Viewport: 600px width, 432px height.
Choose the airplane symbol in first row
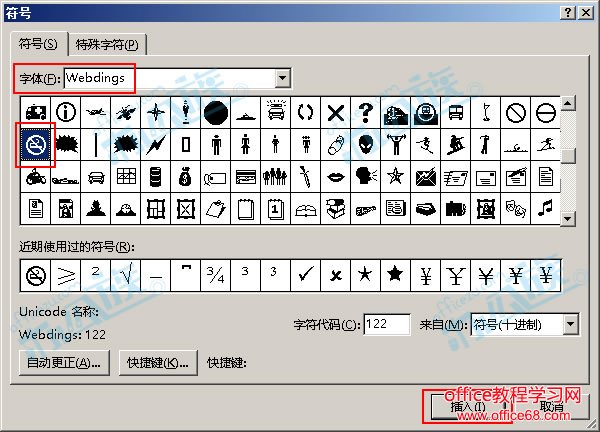click(96, 112)
